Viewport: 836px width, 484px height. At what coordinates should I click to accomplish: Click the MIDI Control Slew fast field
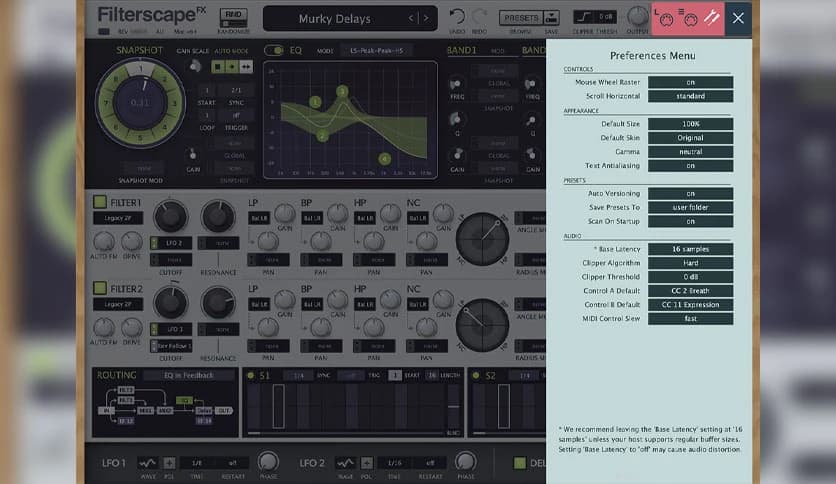click(690, 318)
